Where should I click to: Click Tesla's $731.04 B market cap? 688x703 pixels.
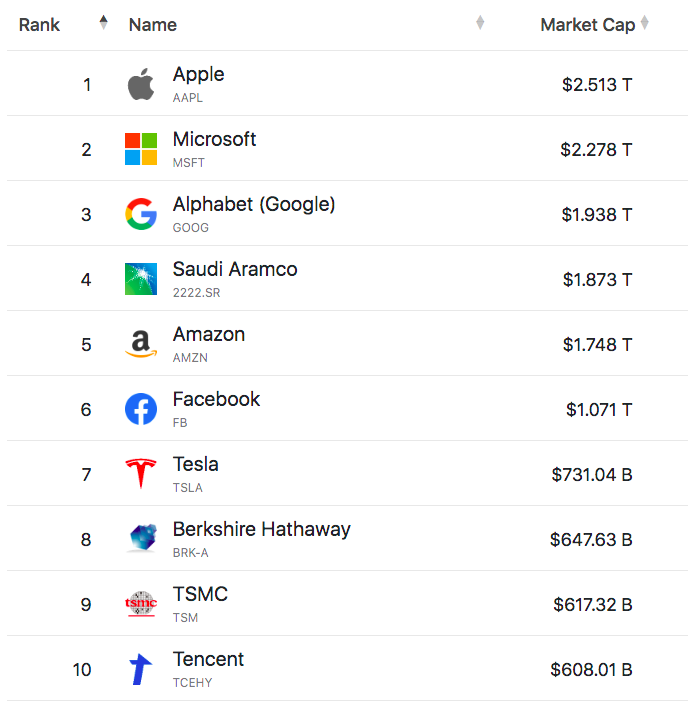pos(591,475)
